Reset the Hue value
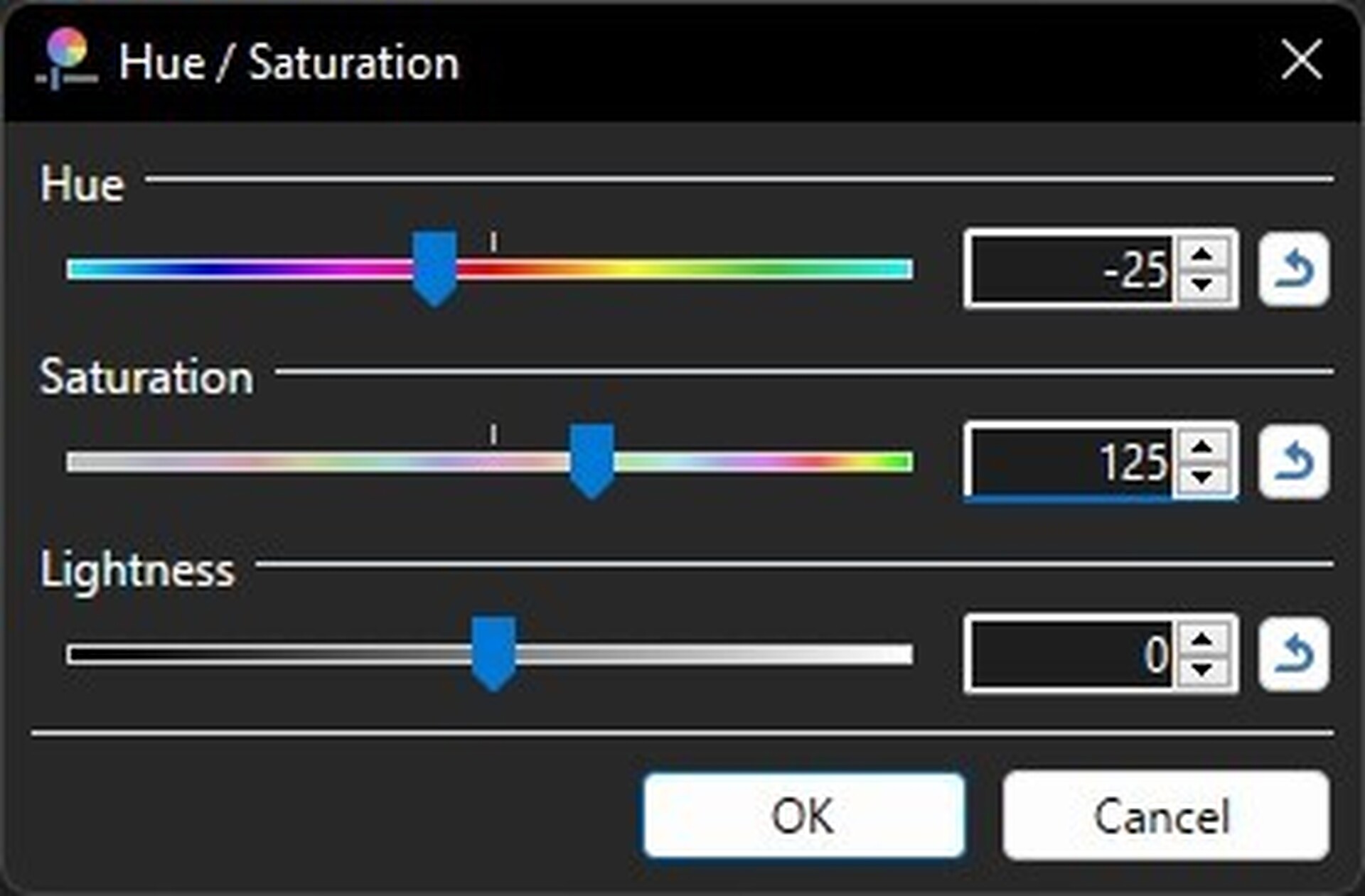 tap(1293, 269)
